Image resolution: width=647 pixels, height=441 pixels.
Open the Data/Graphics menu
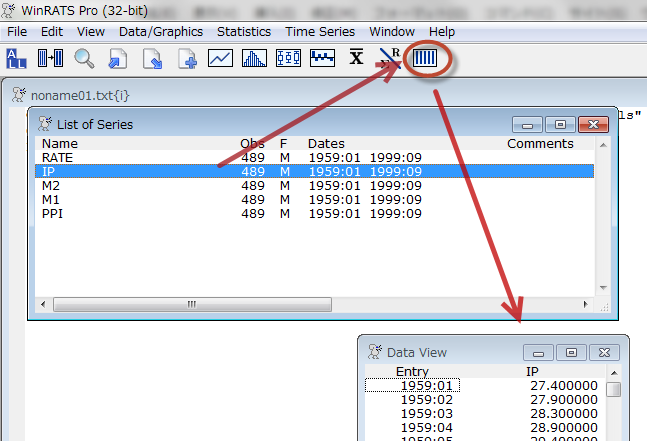[161, 32]
